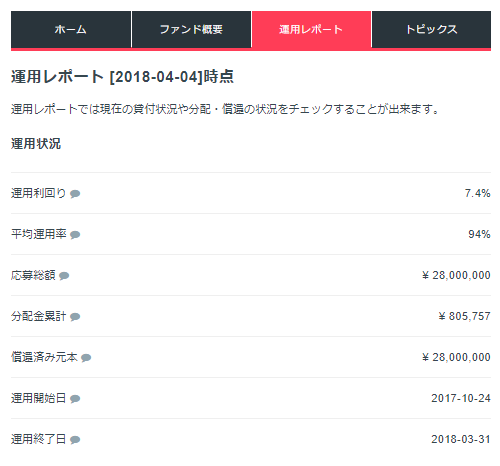Click the speech bubble beside 運用開始日
The height and width of the screenshot is (466, 500).
click(75, 399)
